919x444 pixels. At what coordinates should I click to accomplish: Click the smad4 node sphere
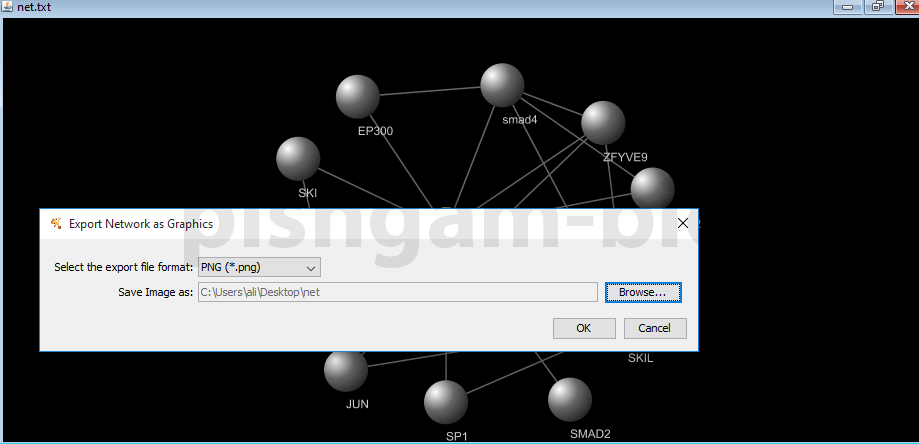(502, 85)
